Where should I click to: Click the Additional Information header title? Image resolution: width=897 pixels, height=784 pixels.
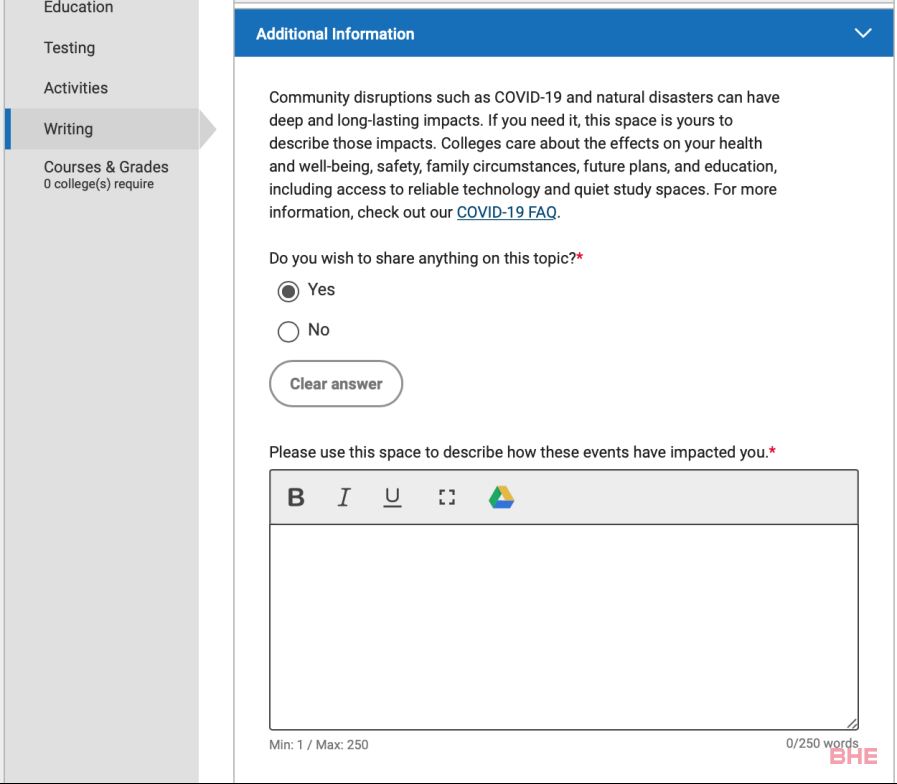click(335, 34)
